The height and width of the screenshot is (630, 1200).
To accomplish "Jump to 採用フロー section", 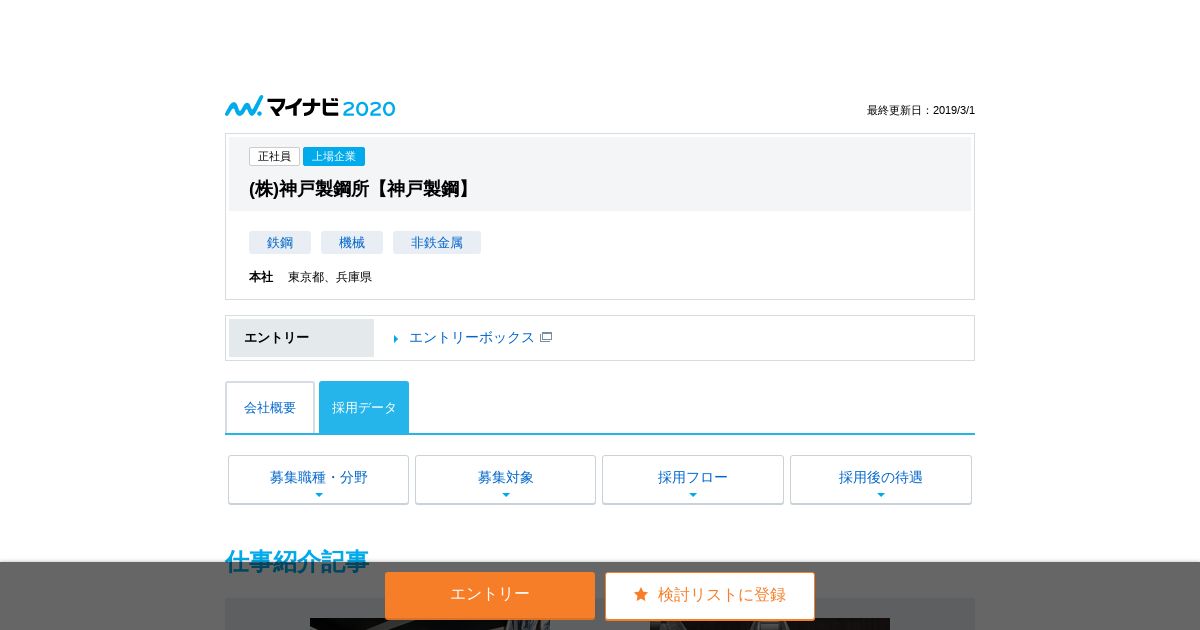I will coord(693,480).
